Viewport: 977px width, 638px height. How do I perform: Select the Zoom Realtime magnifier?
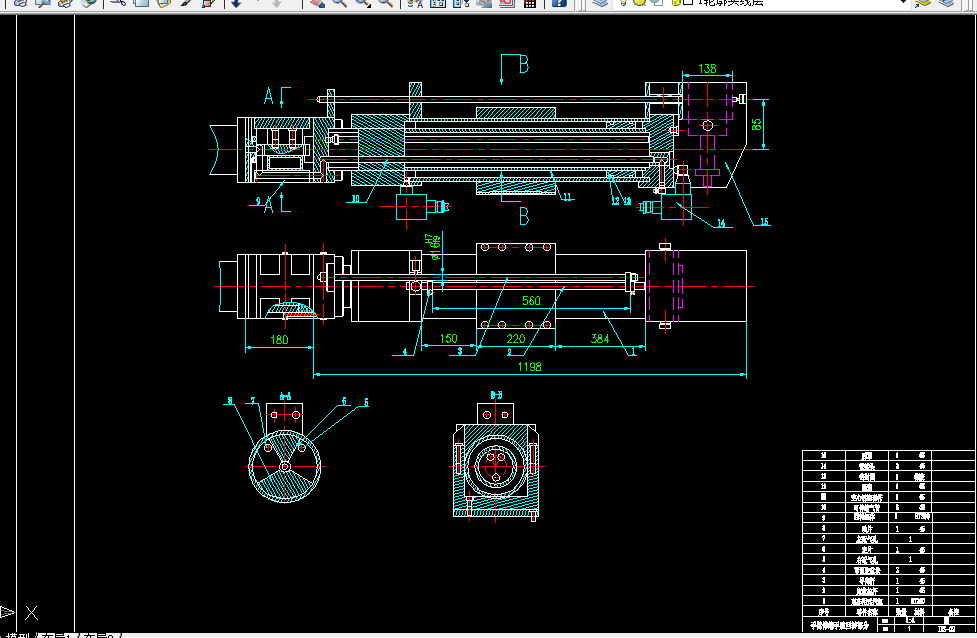pos(340,2)
